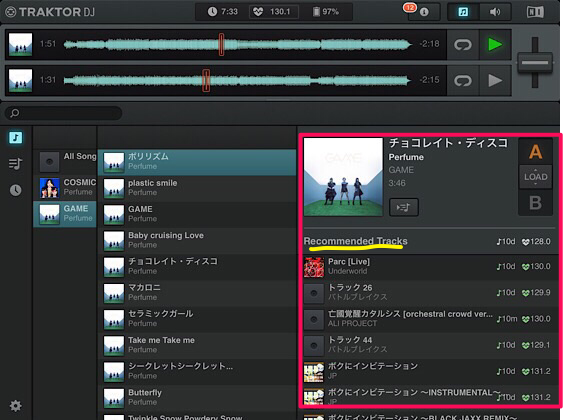
Task: Select Baby cruising Love track
Action: 197,240
